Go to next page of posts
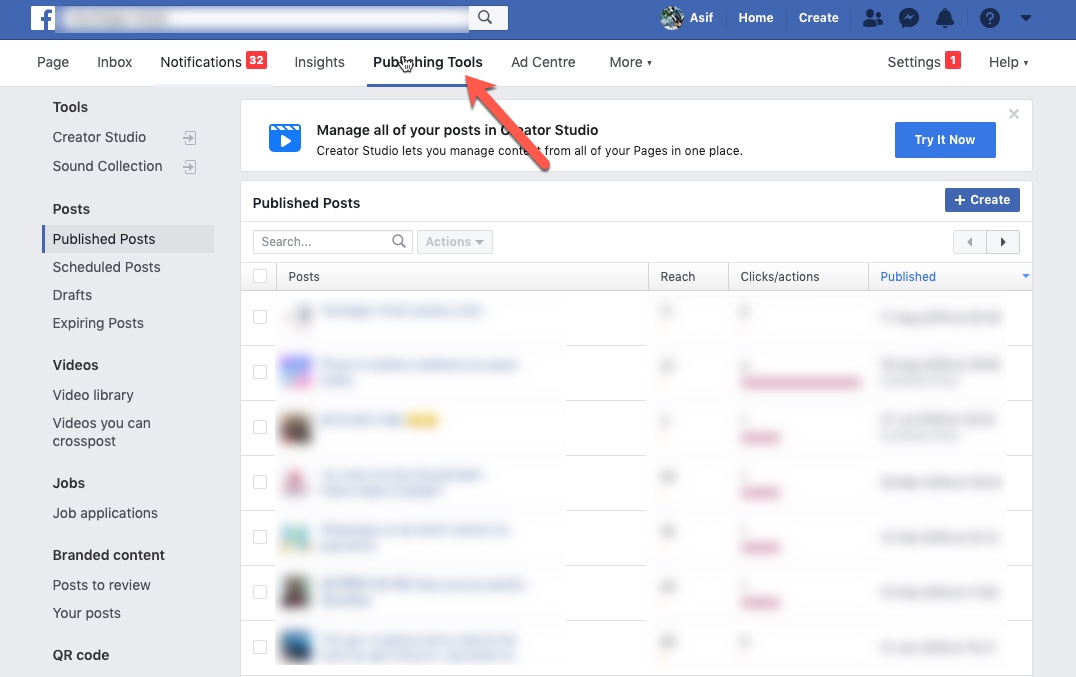This screenshot has width=1076, height=677. click(x=1003, y=241)
